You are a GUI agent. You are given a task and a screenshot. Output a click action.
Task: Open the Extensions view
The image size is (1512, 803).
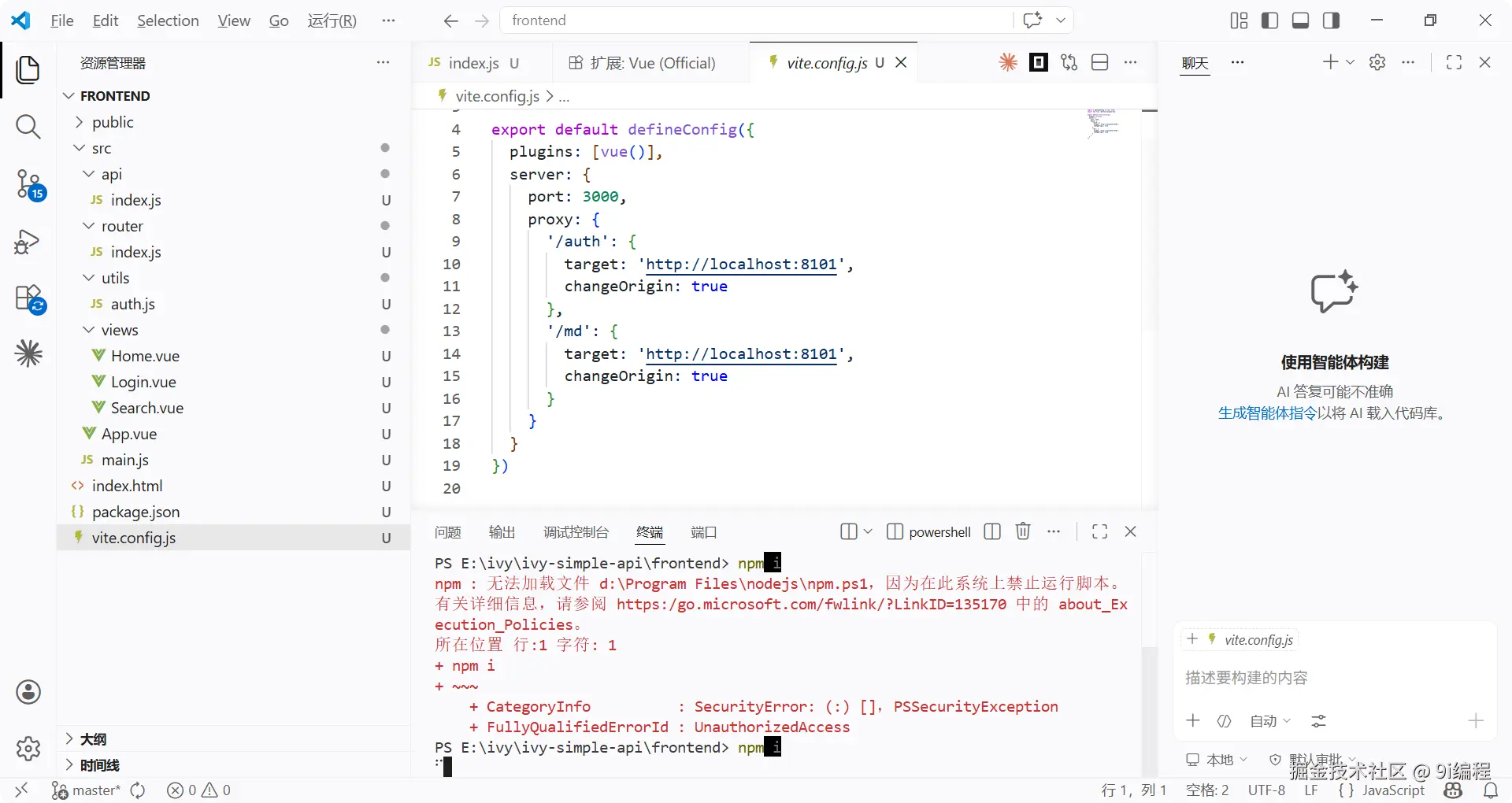[30, 299]
